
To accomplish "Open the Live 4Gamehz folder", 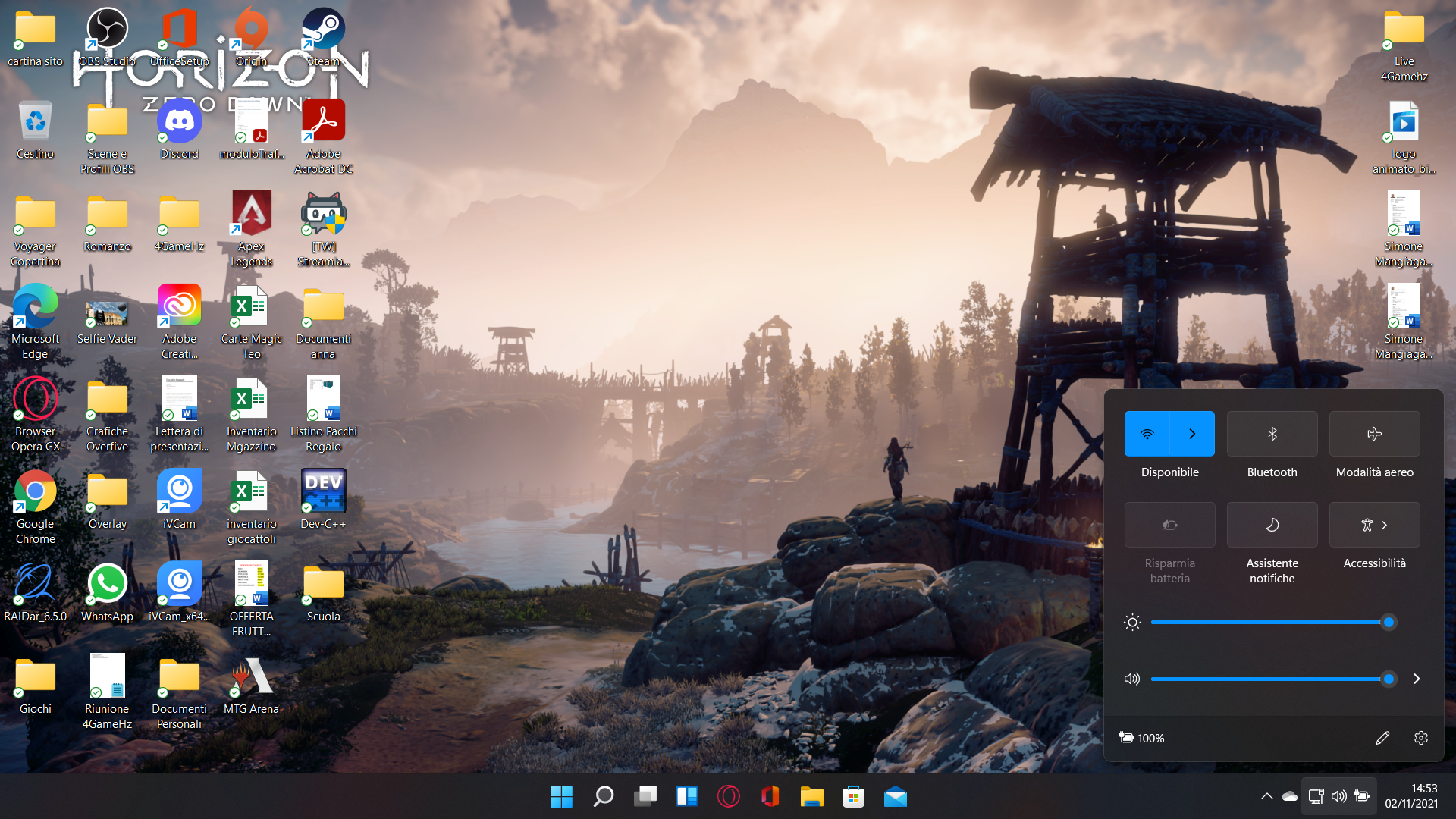I will [1404, 45].
